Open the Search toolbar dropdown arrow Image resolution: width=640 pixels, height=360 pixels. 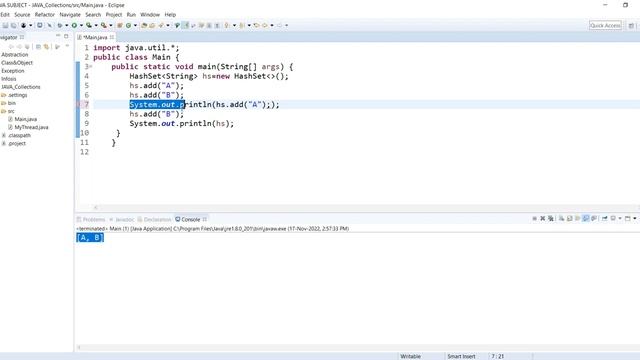pos(167,25)
